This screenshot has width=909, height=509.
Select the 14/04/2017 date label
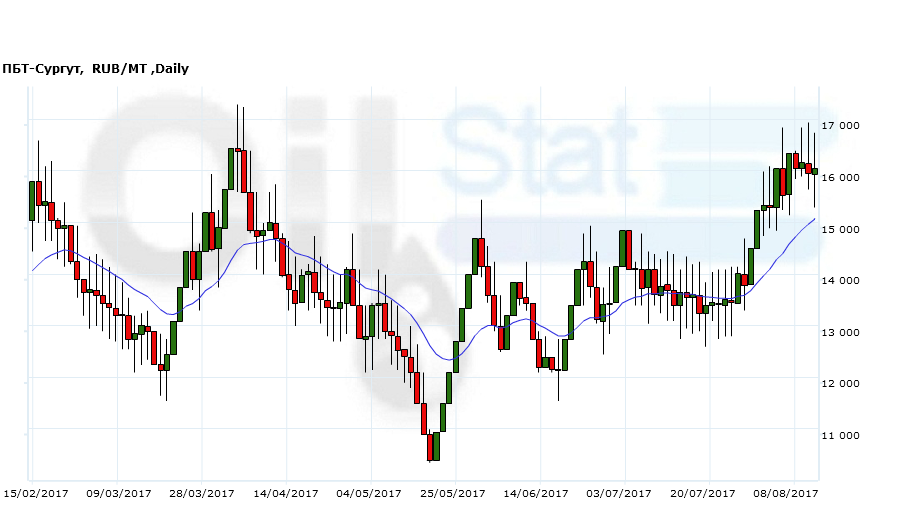click(285, 493)
